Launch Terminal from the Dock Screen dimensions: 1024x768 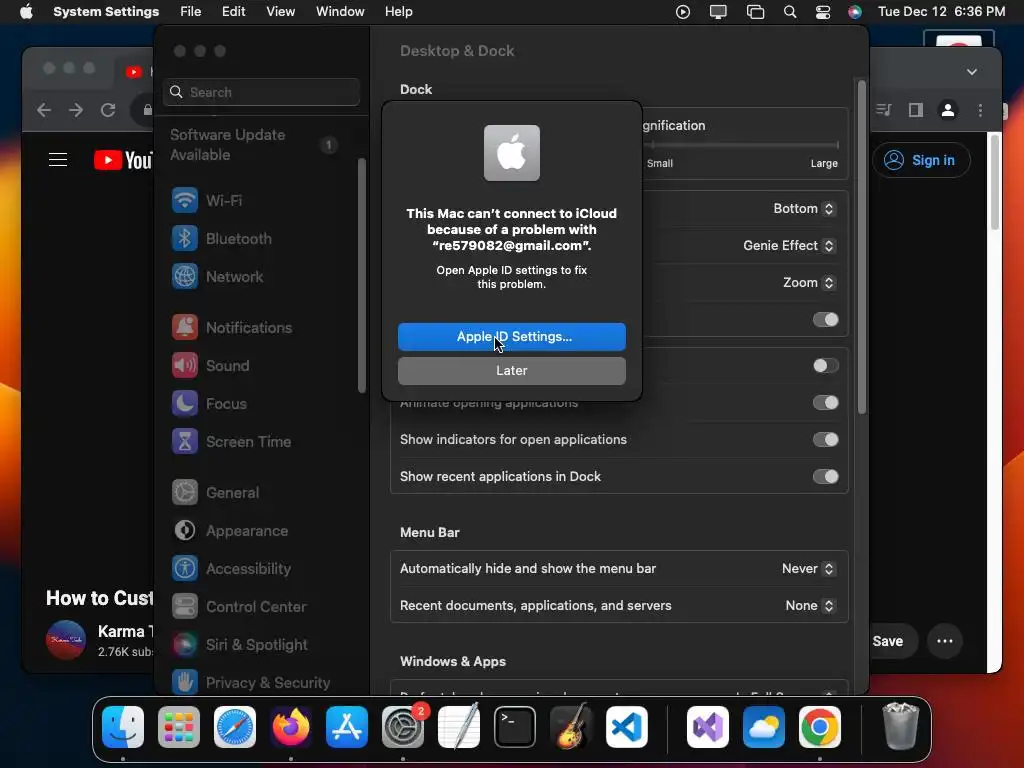pyautogui.click(x=515, y=726)
